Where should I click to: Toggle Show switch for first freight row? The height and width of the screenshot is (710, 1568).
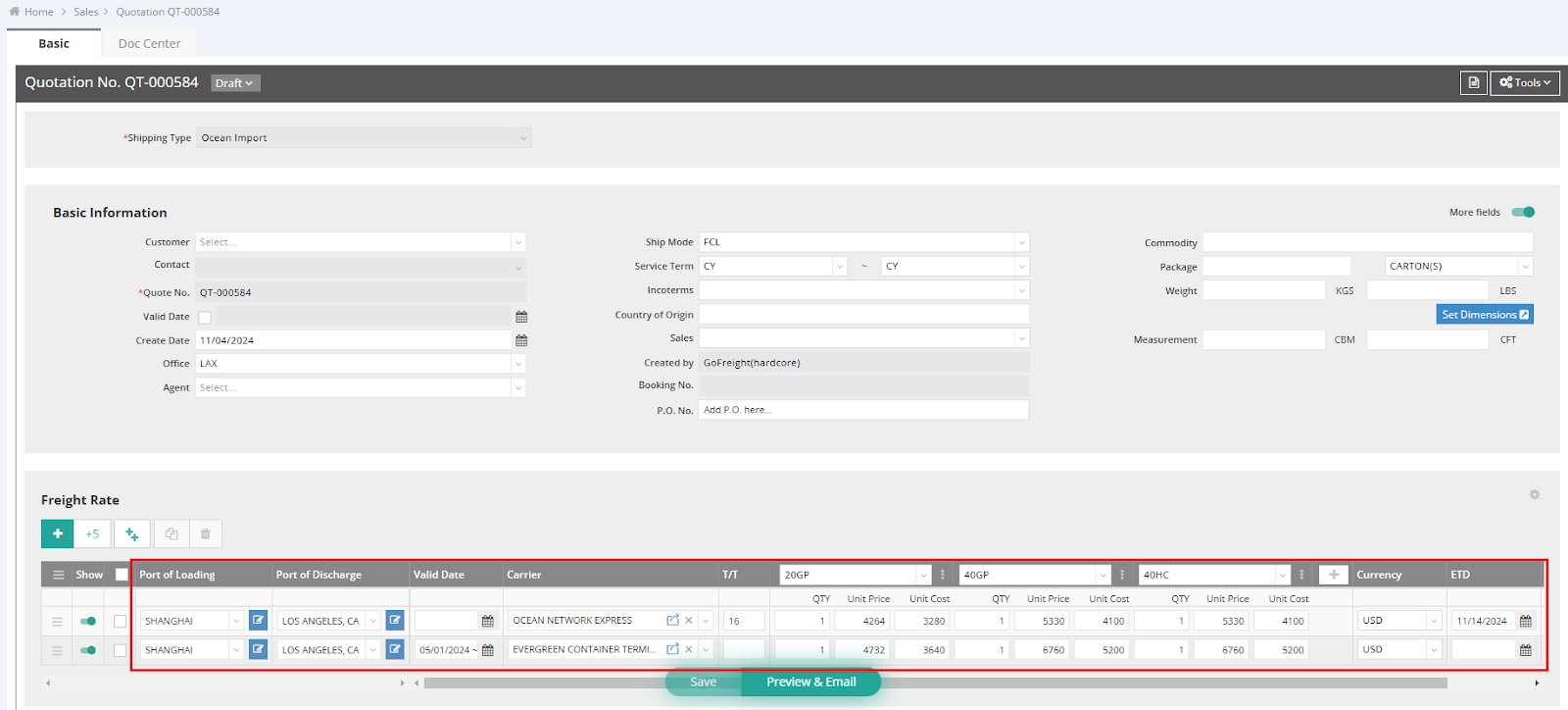[88, 621]
